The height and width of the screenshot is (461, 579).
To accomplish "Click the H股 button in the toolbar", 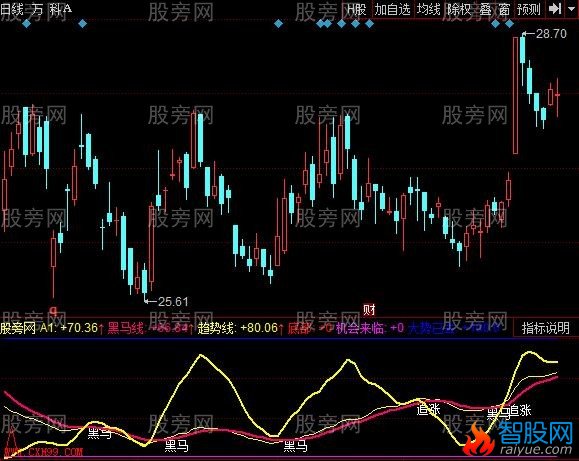I will pyautogui.click(x=357, y=9).
